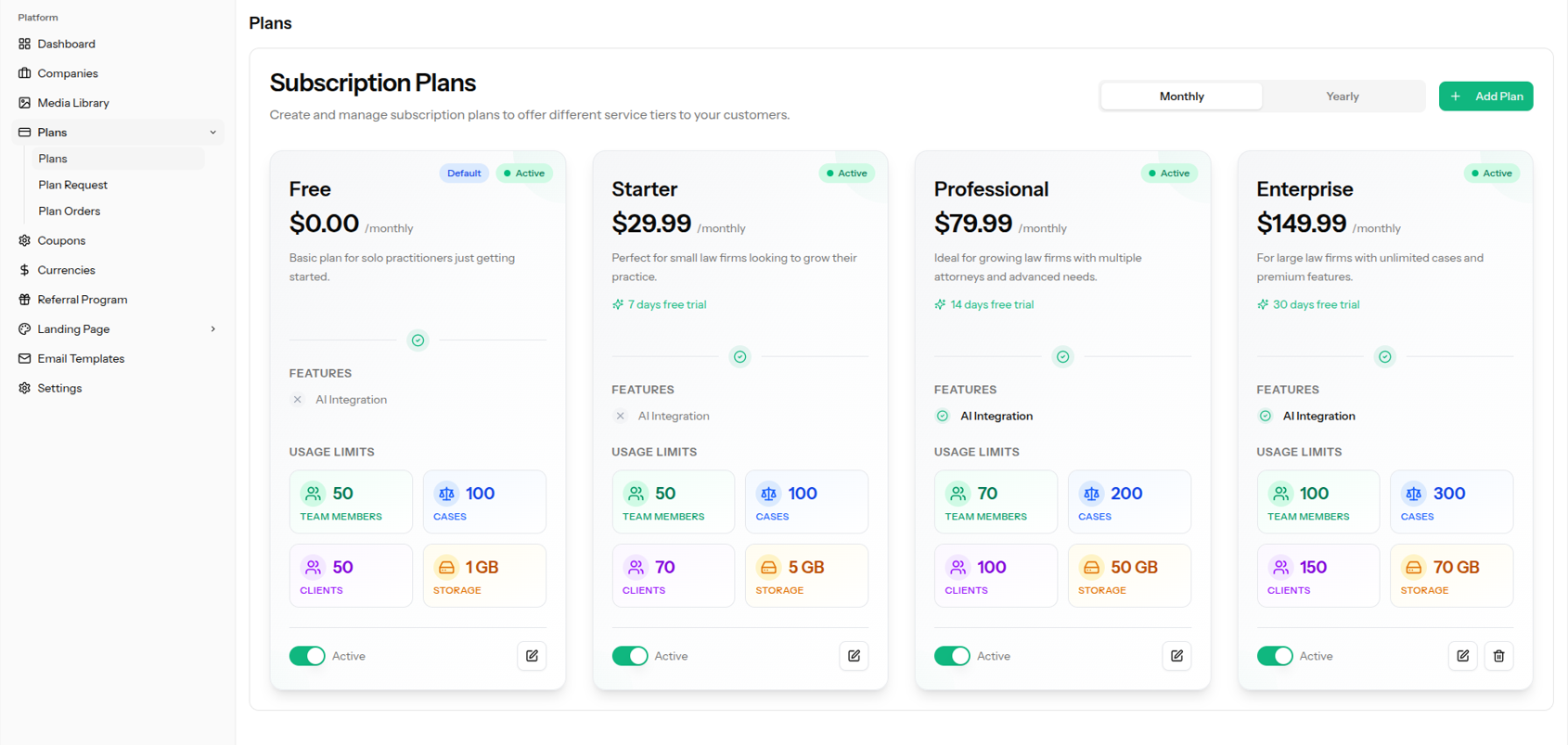Click the Add Plan button
Image resolution: width=1568 pixels, height=745 pixels.
click(1485, 96)
